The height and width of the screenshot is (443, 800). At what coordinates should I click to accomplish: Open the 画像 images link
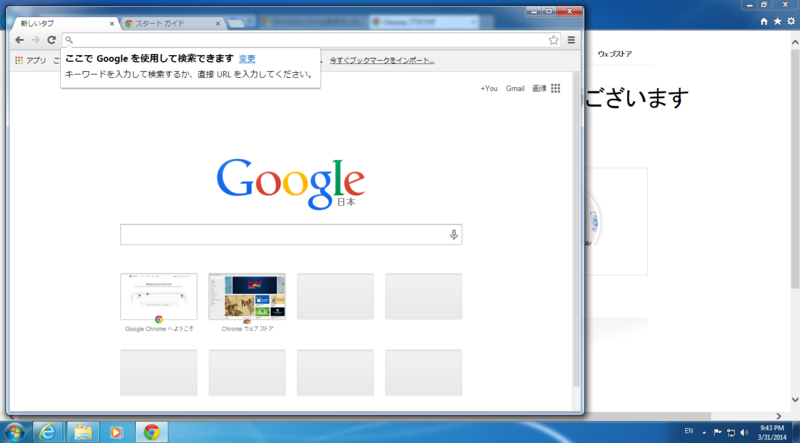(x=539, y=88)
